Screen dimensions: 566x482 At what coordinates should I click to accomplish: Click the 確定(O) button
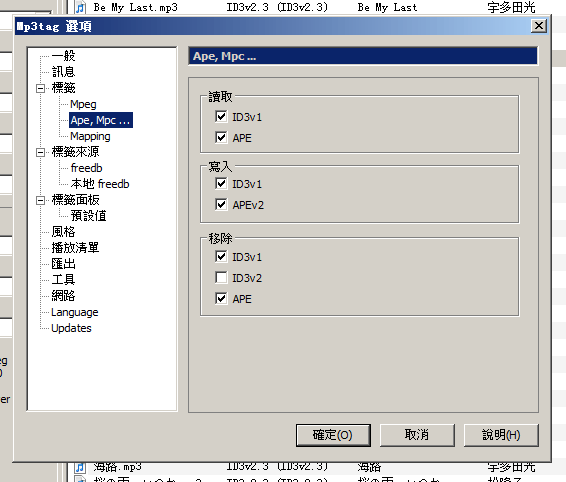pyautogui.click(x=333, y=435)
